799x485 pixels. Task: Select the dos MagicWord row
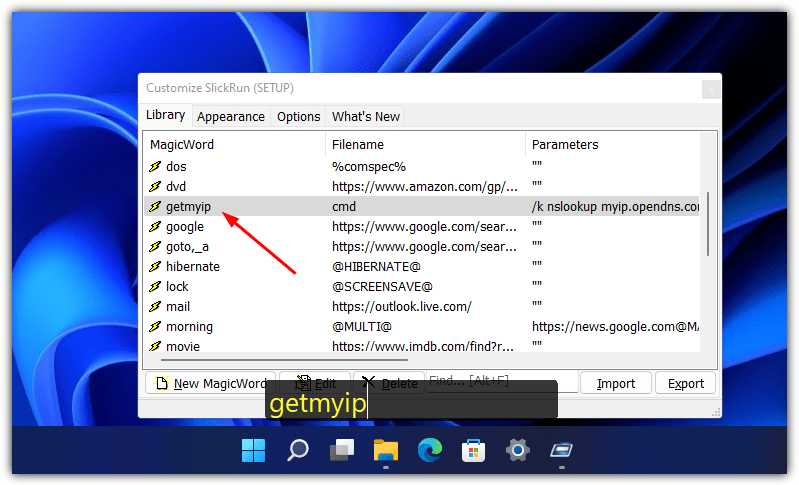tap(422, 167)
